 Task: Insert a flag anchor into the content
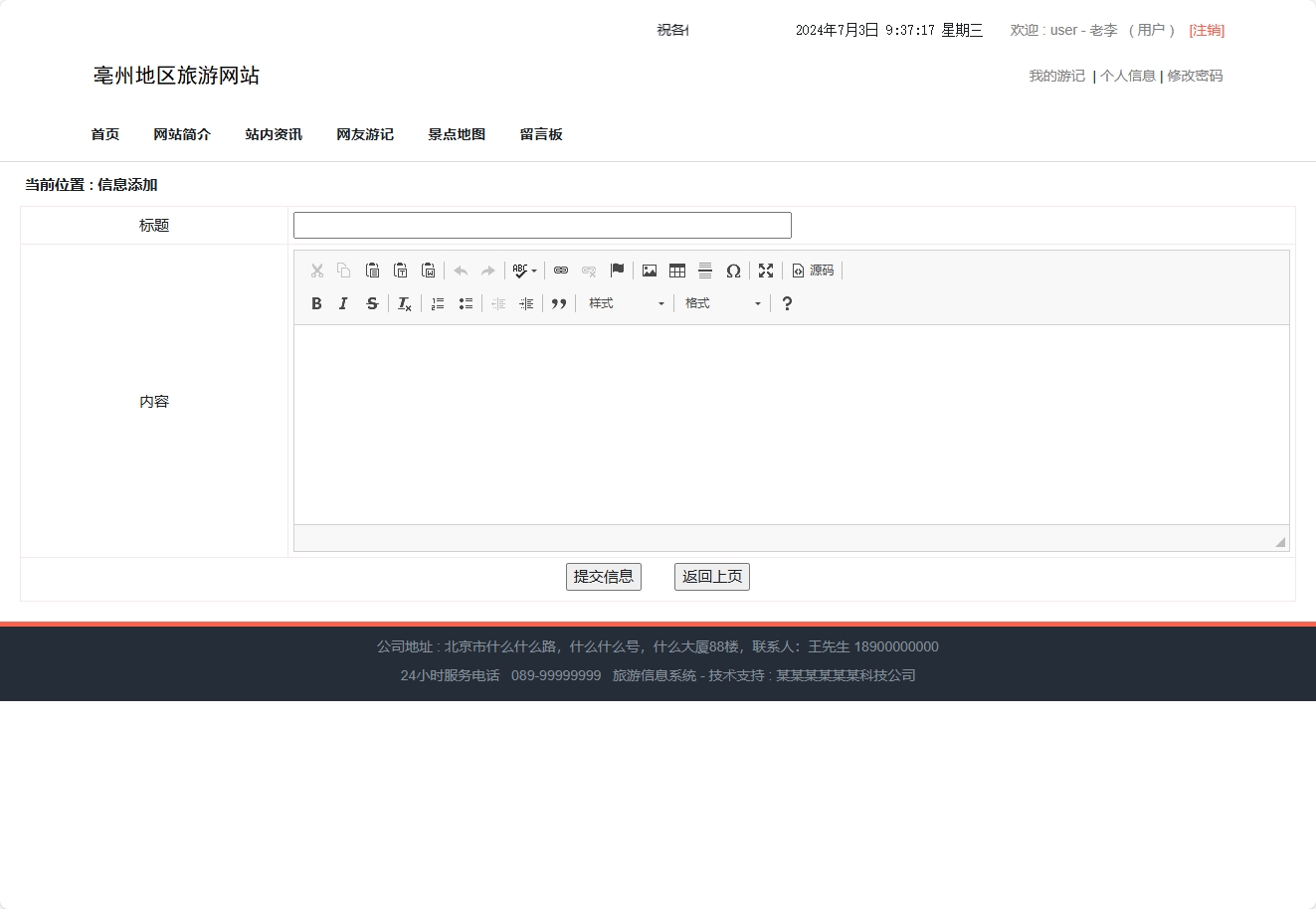[616, 270]
